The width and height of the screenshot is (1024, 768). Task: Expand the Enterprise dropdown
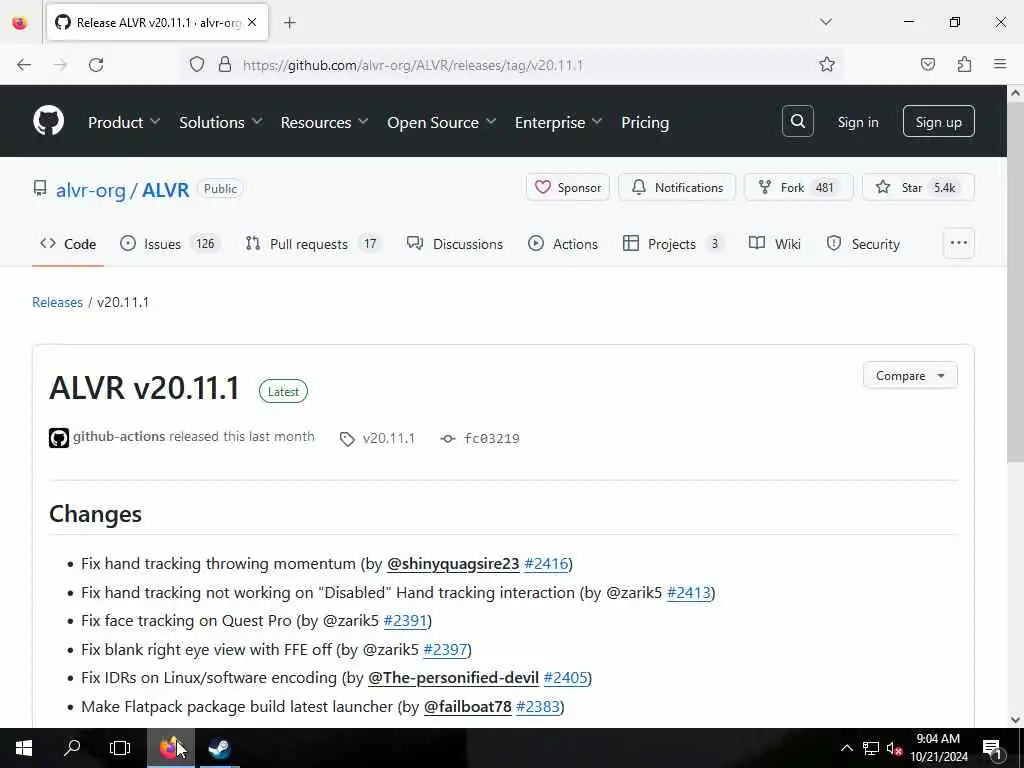click(x=558, y=122)
